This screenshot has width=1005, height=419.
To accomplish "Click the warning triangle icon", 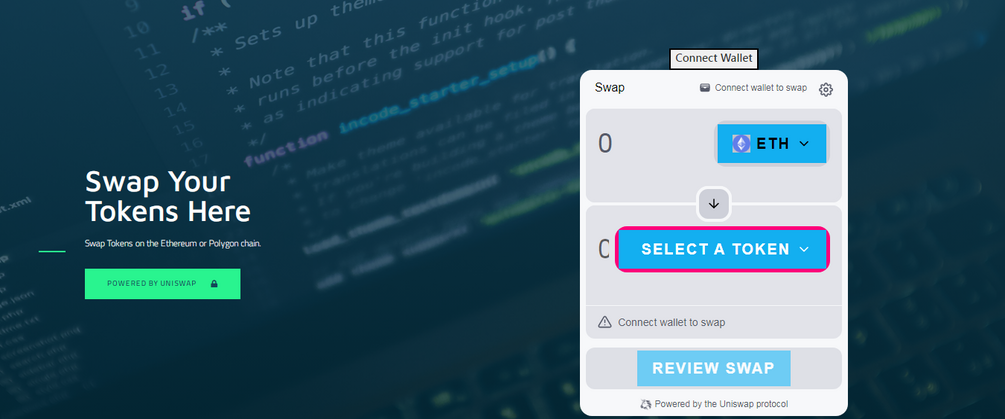I will click(x=604, y=322).
